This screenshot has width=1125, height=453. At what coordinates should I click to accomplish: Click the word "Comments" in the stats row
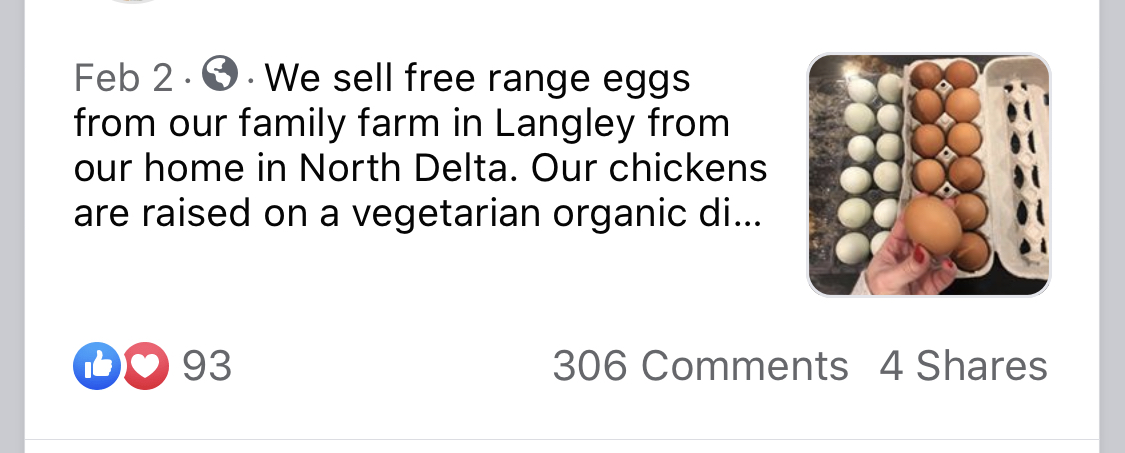745,366
